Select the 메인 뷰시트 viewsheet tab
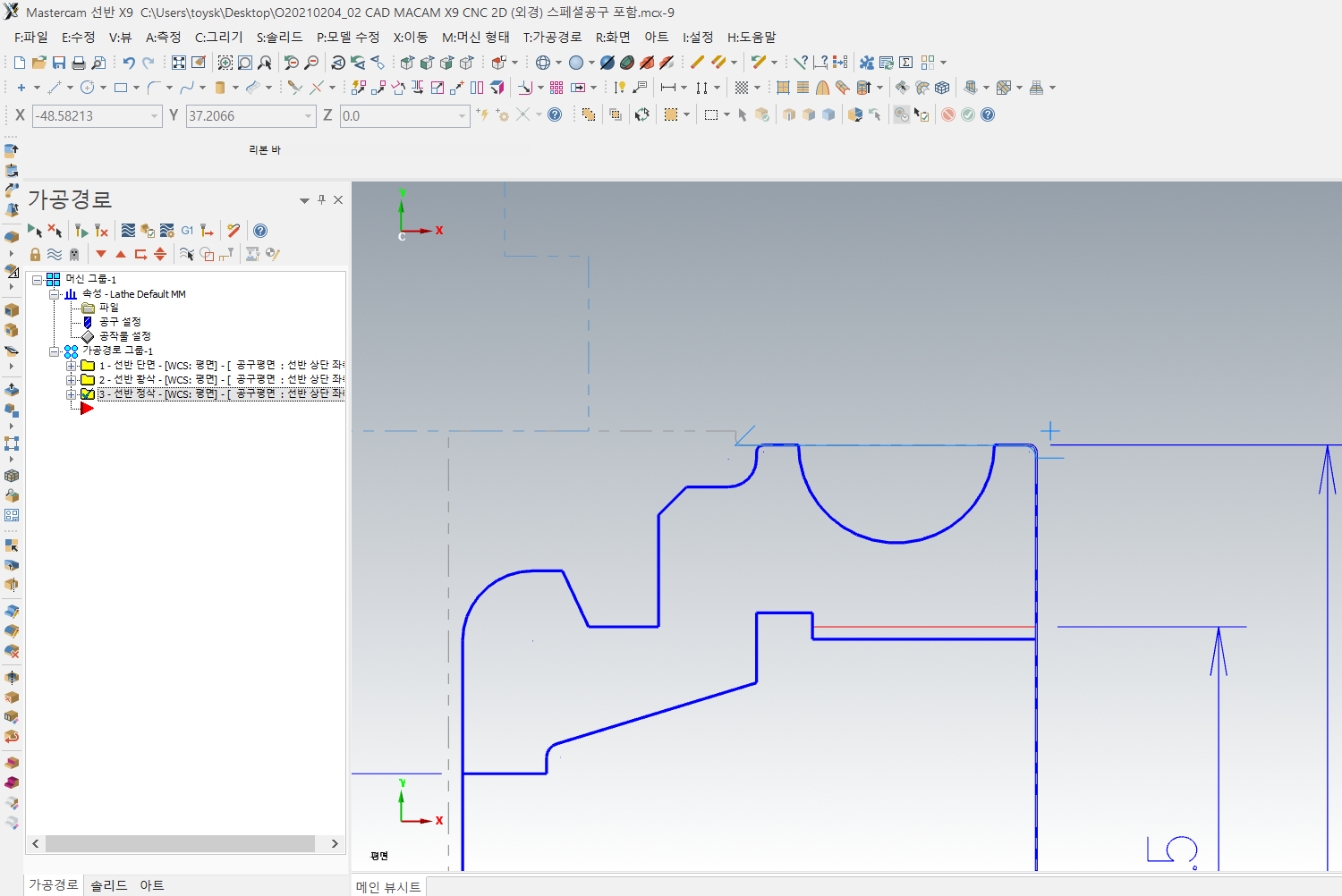1342x896 pixels. click(388, 887)
